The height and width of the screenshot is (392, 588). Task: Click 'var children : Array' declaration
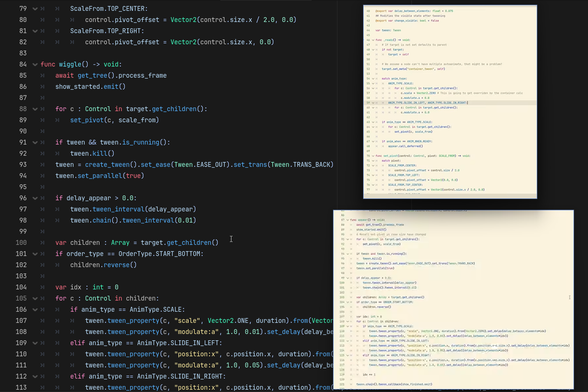(x=92, y=243)
